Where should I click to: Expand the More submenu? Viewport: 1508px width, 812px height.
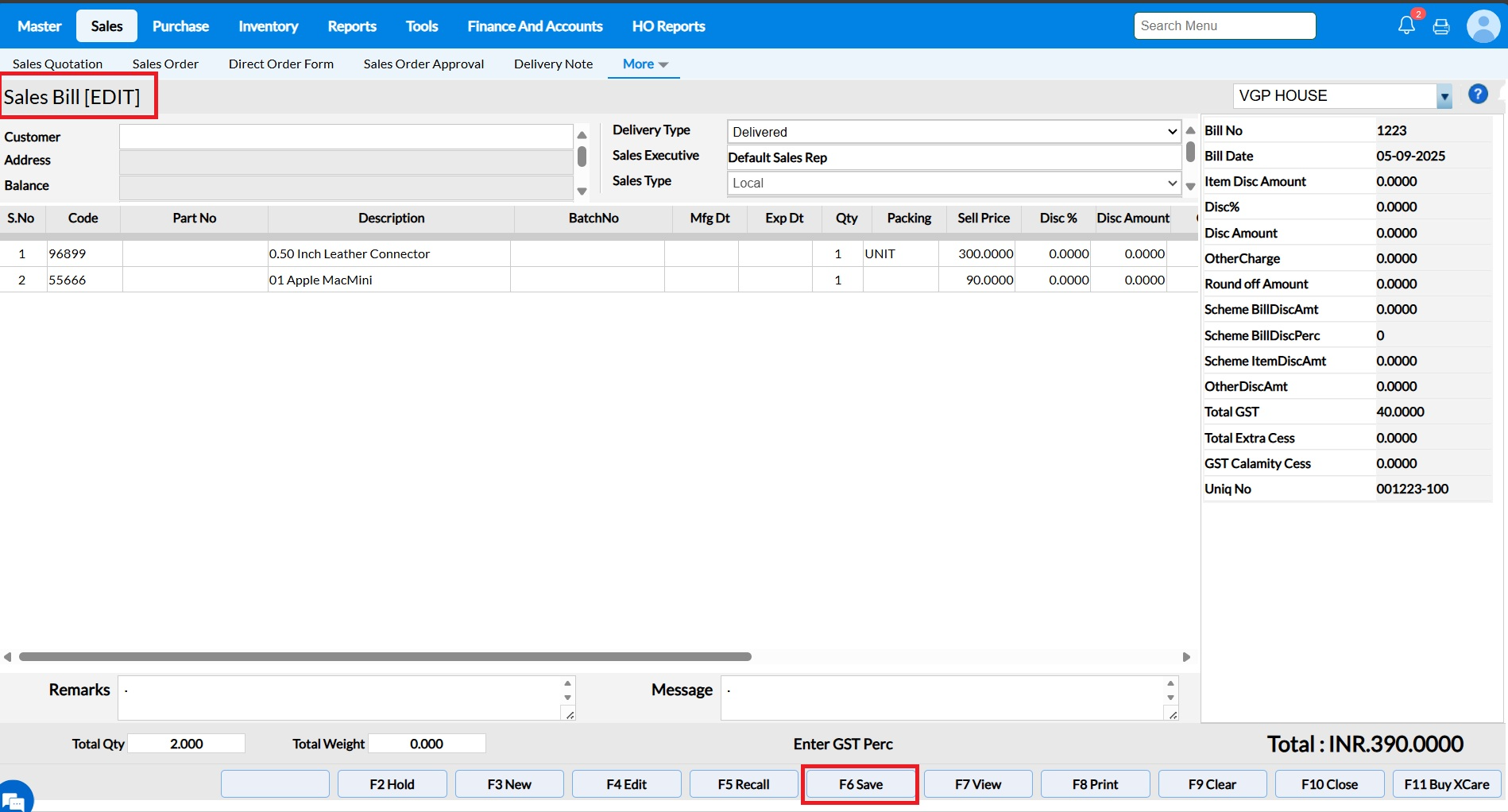[644, 64]
